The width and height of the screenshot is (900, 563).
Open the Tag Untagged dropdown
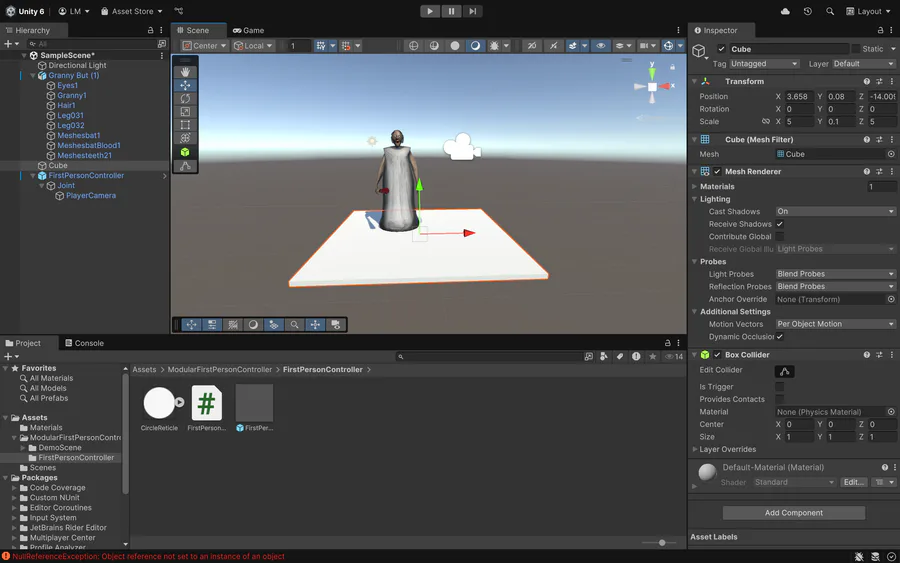point(763,64)
